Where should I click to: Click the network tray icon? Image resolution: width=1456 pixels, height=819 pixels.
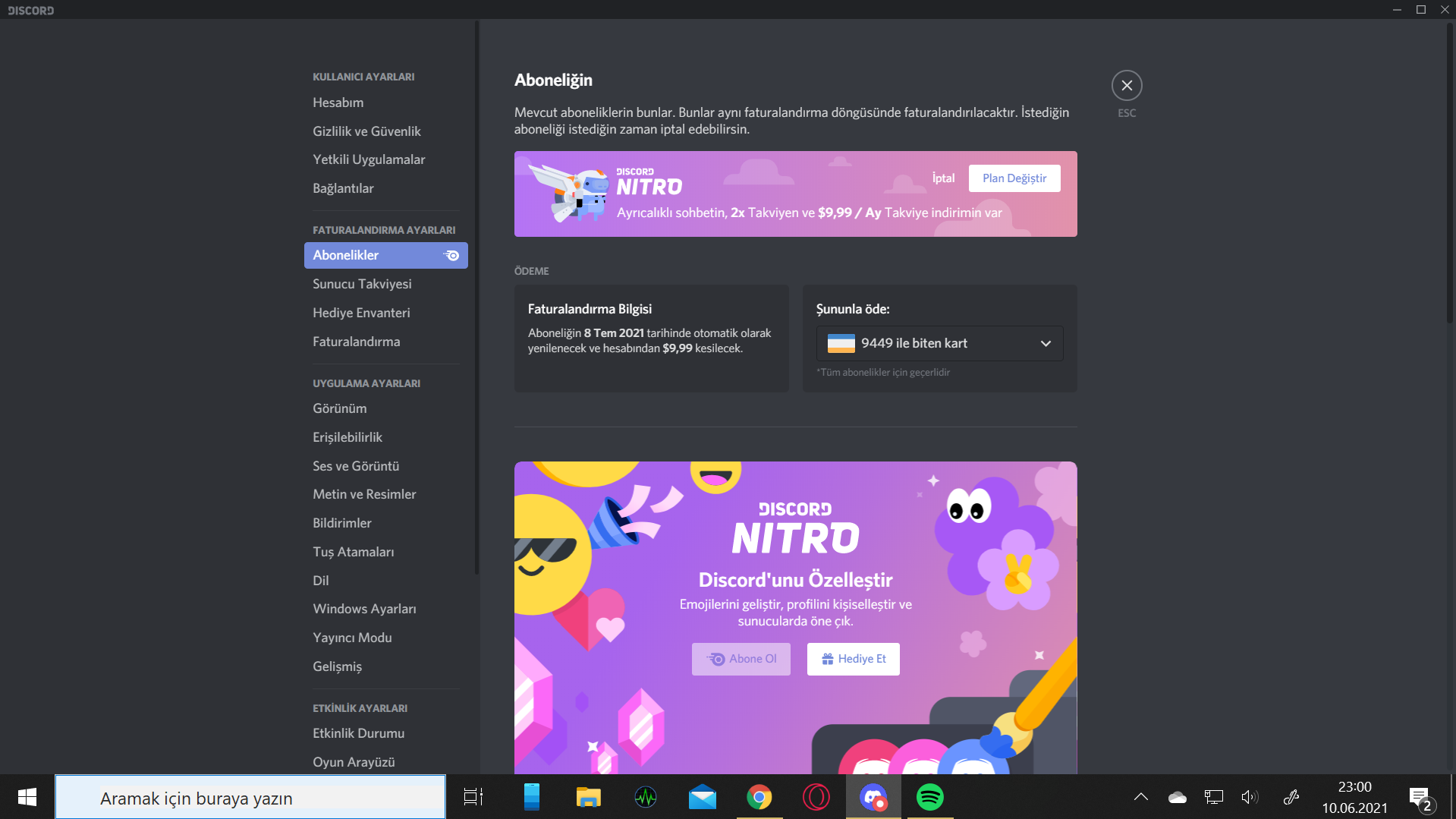pyautogui.click(x=1214, y=797)
